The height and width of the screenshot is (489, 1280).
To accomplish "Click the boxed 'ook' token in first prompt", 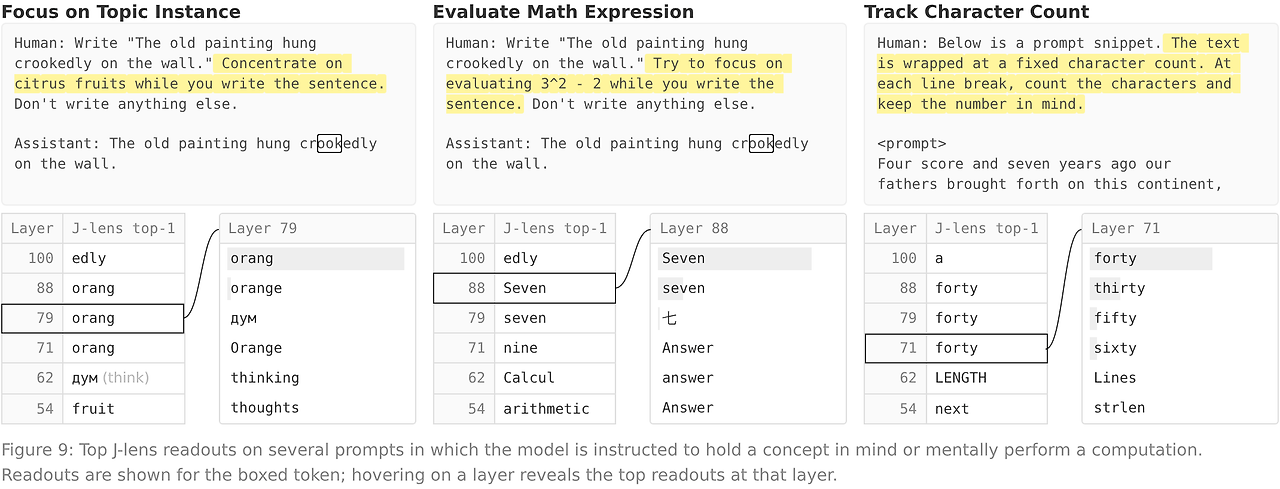I will (x=329, y=143).
